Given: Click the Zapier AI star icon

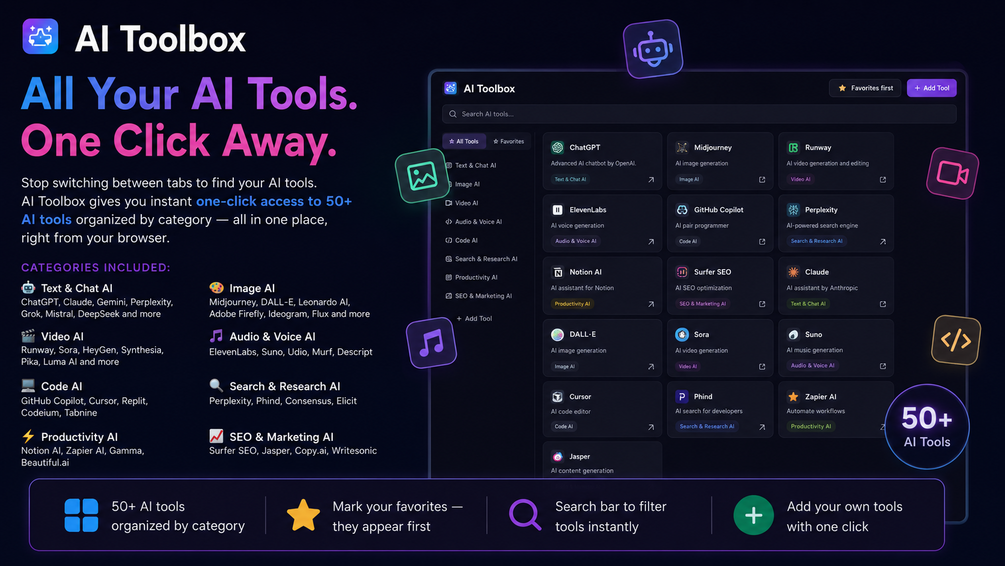Looking at the screenshot, I should click(x=793, y=396).
